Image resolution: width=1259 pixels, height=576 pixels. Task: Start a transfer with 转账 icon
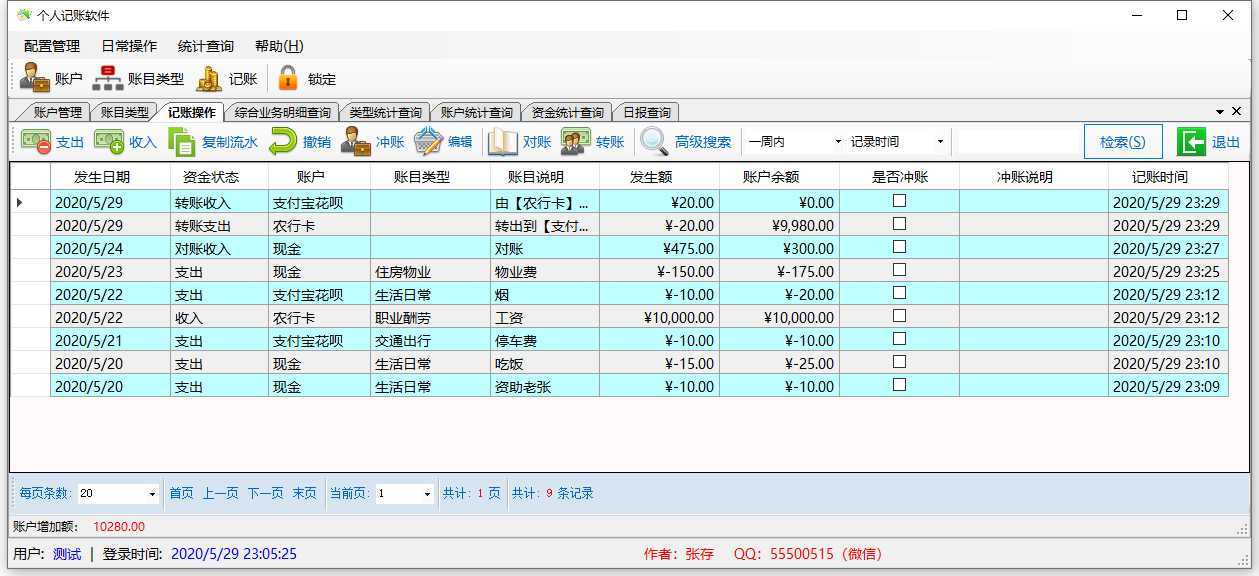pyautogui.click(x=576, y=142)
